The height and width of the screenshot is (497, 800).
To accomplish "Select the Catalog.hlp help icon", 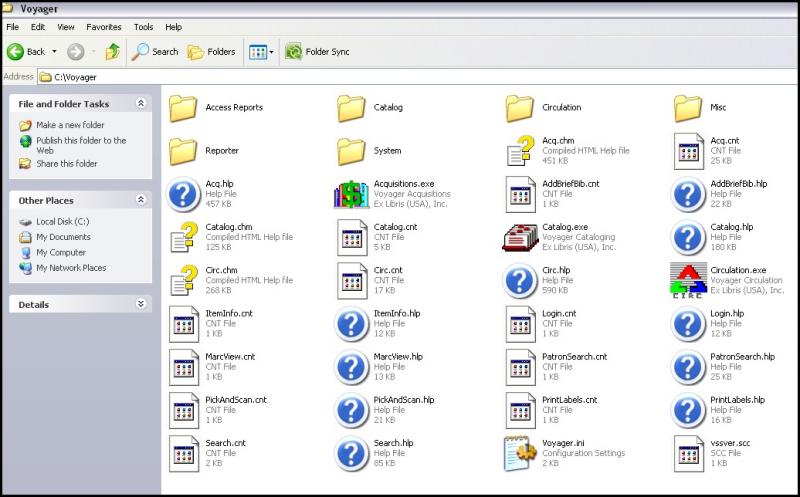I will pyautogui.click(x=688, y=237).
